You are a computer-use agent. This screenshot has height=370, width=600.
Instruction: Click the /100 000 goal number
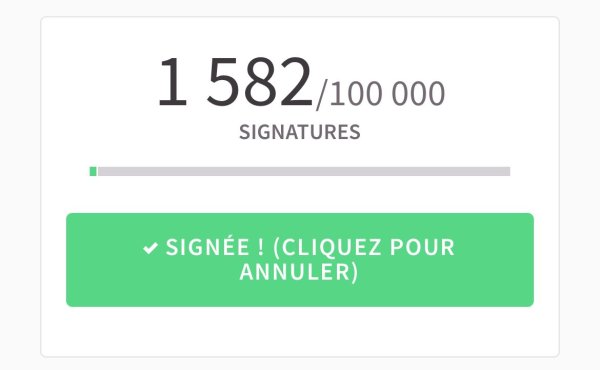380,94
